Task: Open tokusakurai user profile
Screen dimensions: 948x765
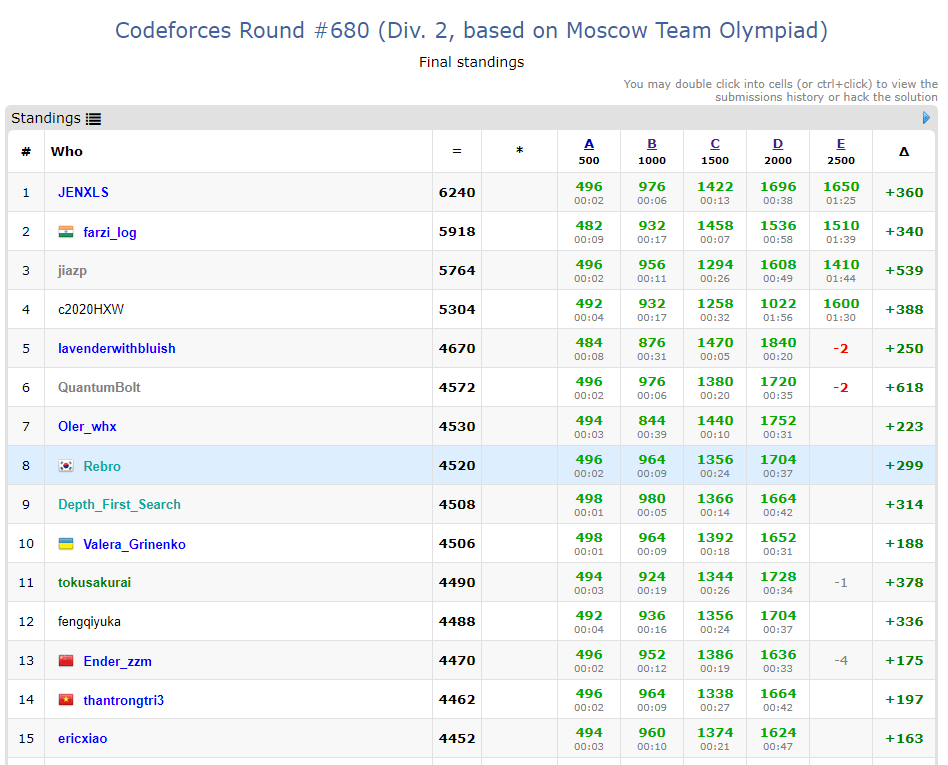Action: click(94, 582)
